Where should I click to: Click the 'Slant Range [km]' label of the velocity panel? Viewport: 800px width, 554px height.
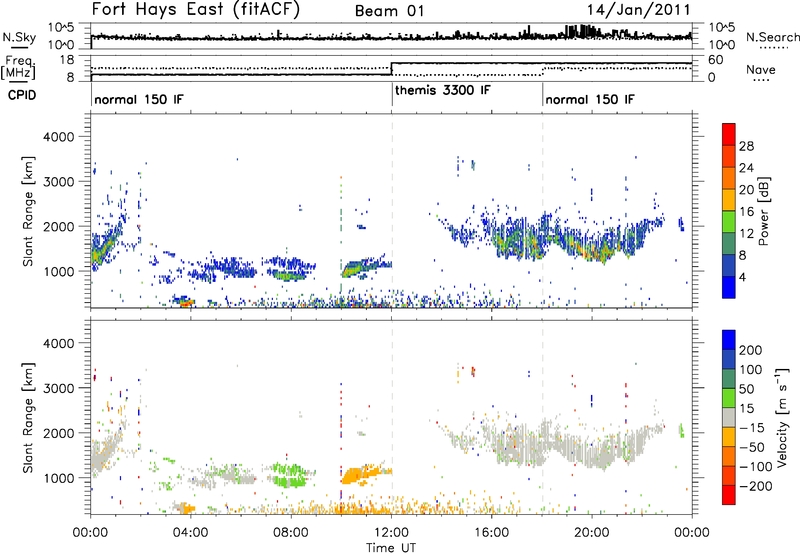(28, 418)
